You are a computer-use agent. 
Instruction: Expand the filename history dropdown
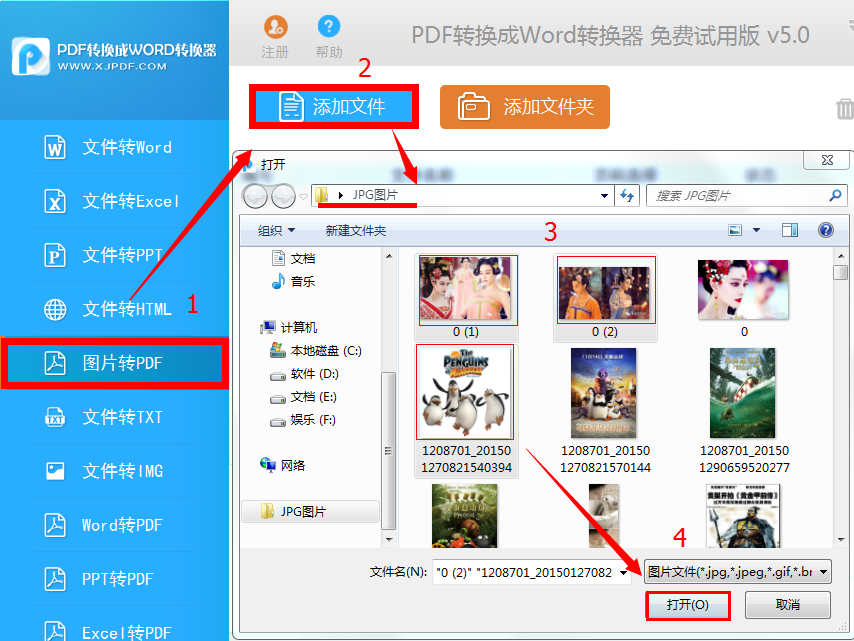click(623, 572)
